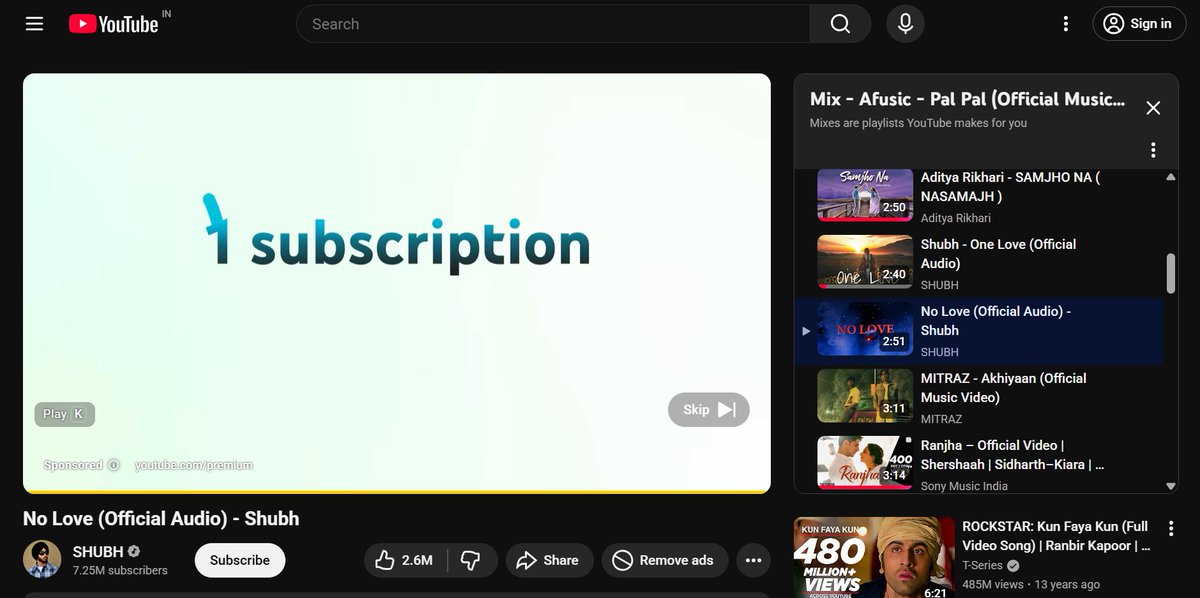Play Aditya Rikhari - SAMJHO NA track
The width and height of the screenshot is (1200, 598).
pyautogui.click(x=1010, y=187)
